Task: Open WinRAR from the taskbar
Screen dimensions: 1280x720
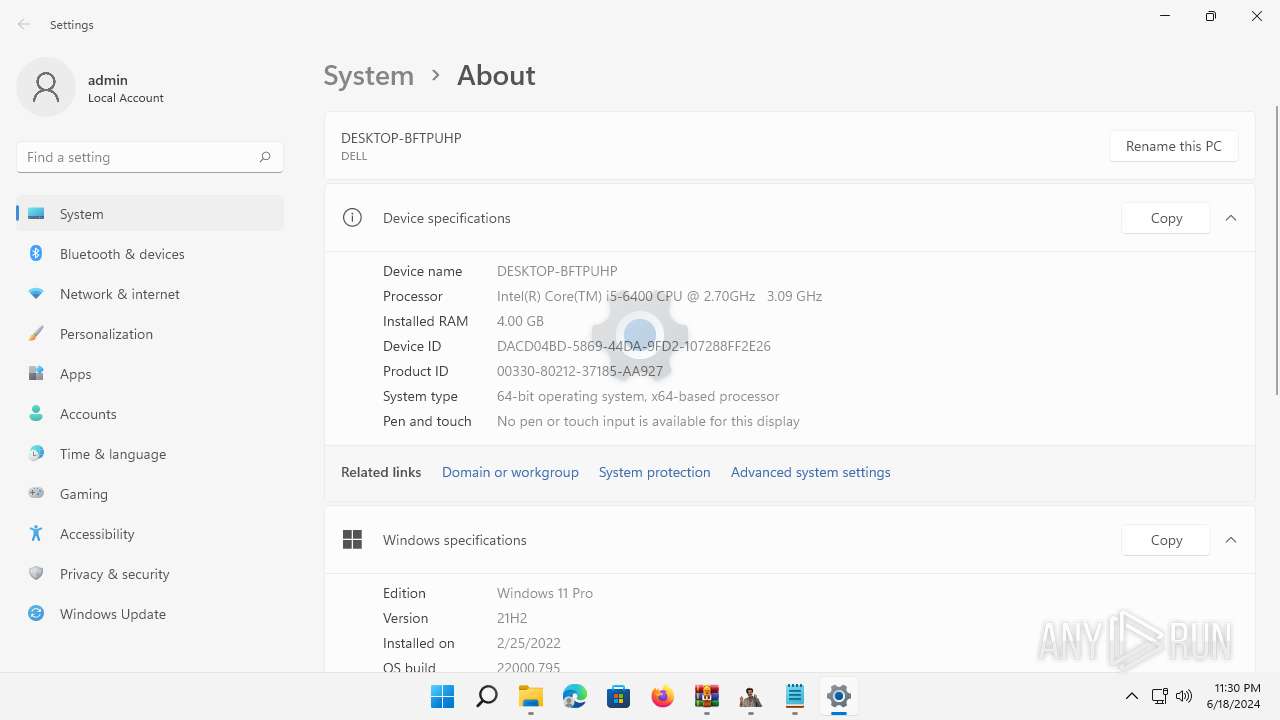Action: click(x=706, y=696)
